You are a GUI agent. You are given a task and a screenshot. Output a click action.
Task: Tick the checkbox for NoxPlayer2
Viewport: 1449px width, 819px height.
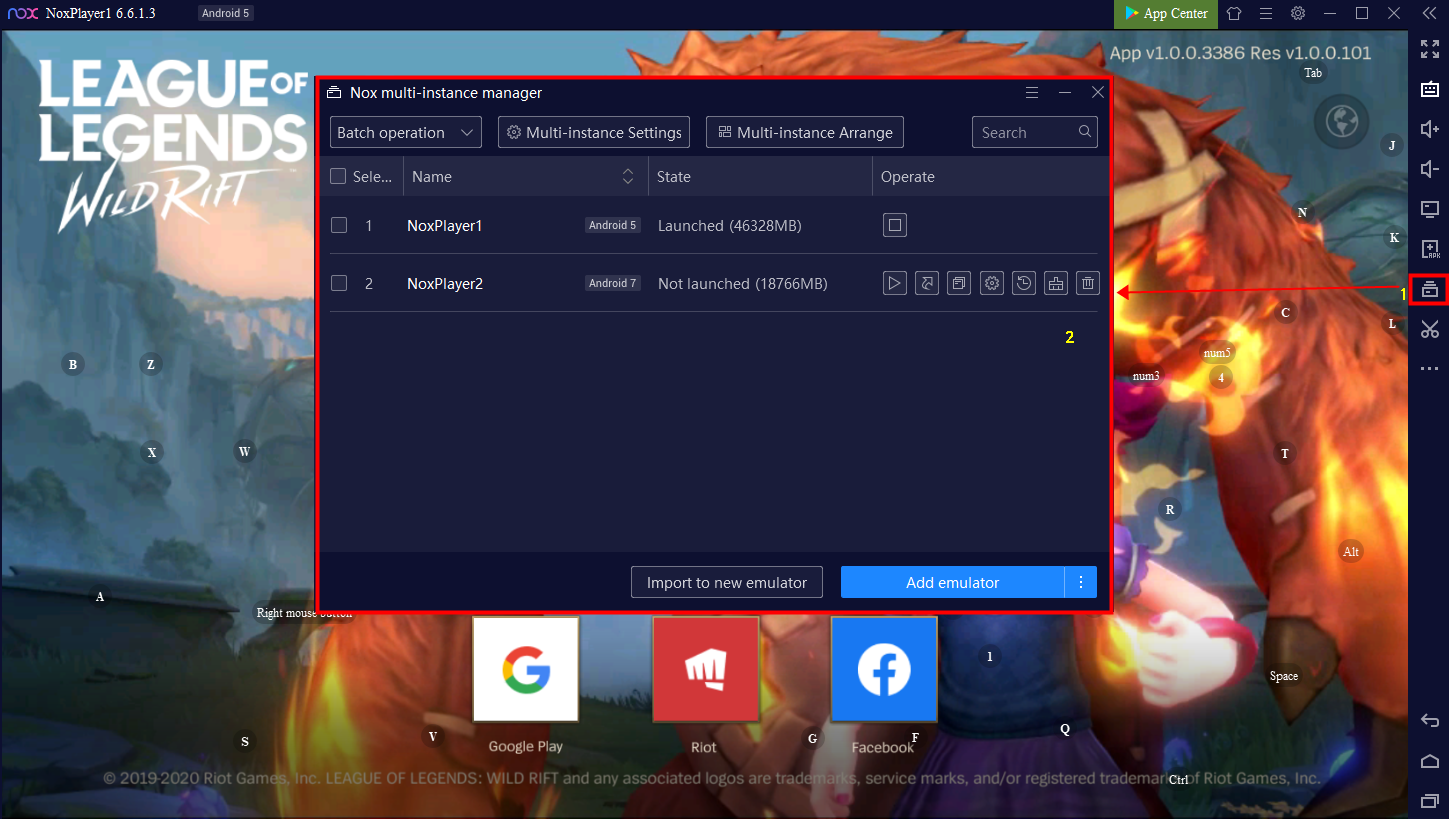tap(339, 283)
